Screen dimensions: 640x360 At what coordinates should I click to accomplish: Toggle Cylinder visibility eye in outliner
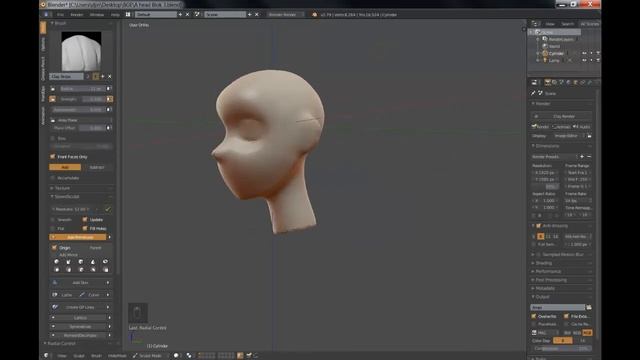pos(584,53)
